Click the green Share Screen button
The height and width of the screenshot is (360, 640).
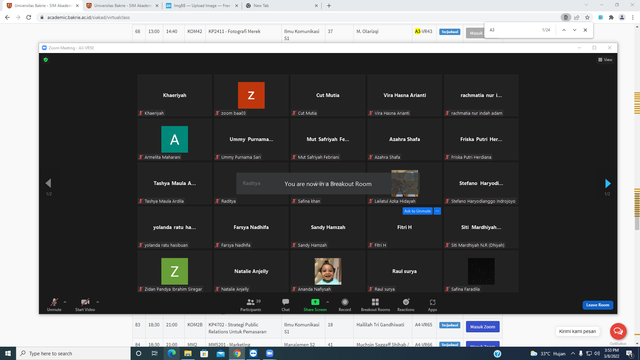point(315,304)
